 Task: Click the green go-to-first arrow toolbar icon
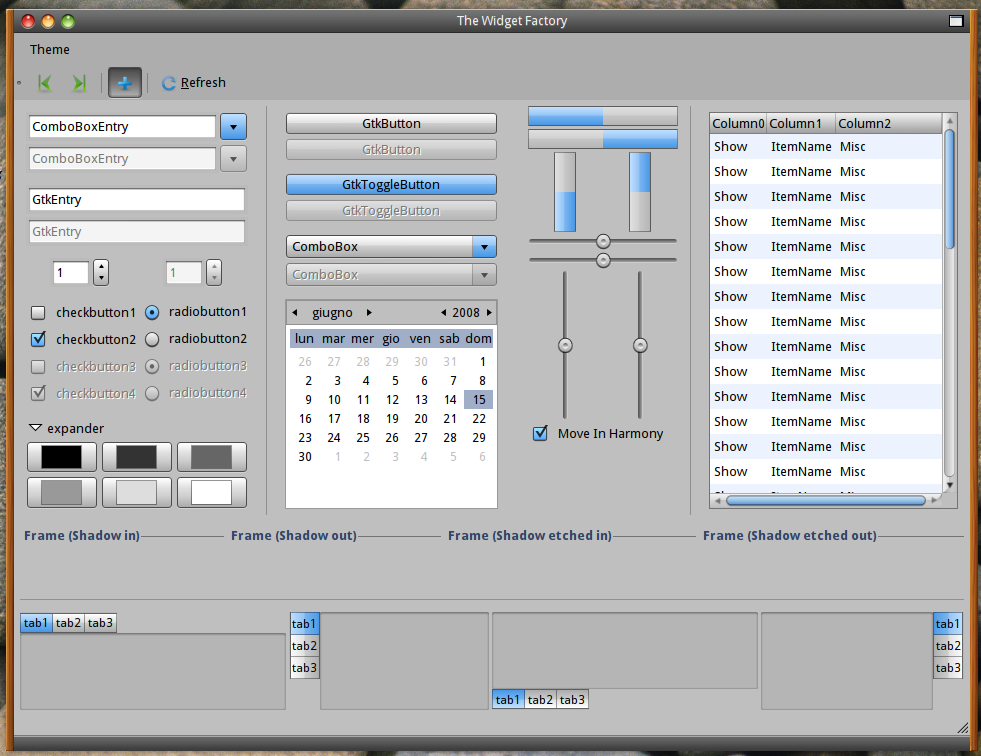pyautogui.click(x=44, y=83)
